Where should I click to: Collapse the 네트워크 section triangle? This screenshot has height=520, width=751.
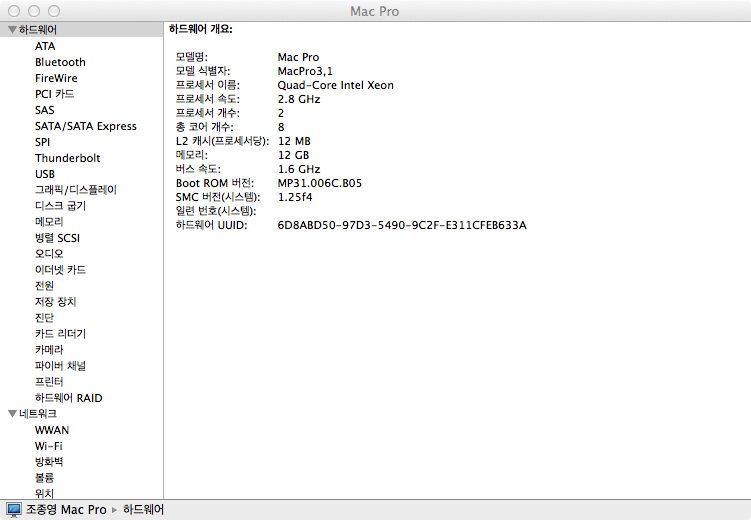[11, 414]
